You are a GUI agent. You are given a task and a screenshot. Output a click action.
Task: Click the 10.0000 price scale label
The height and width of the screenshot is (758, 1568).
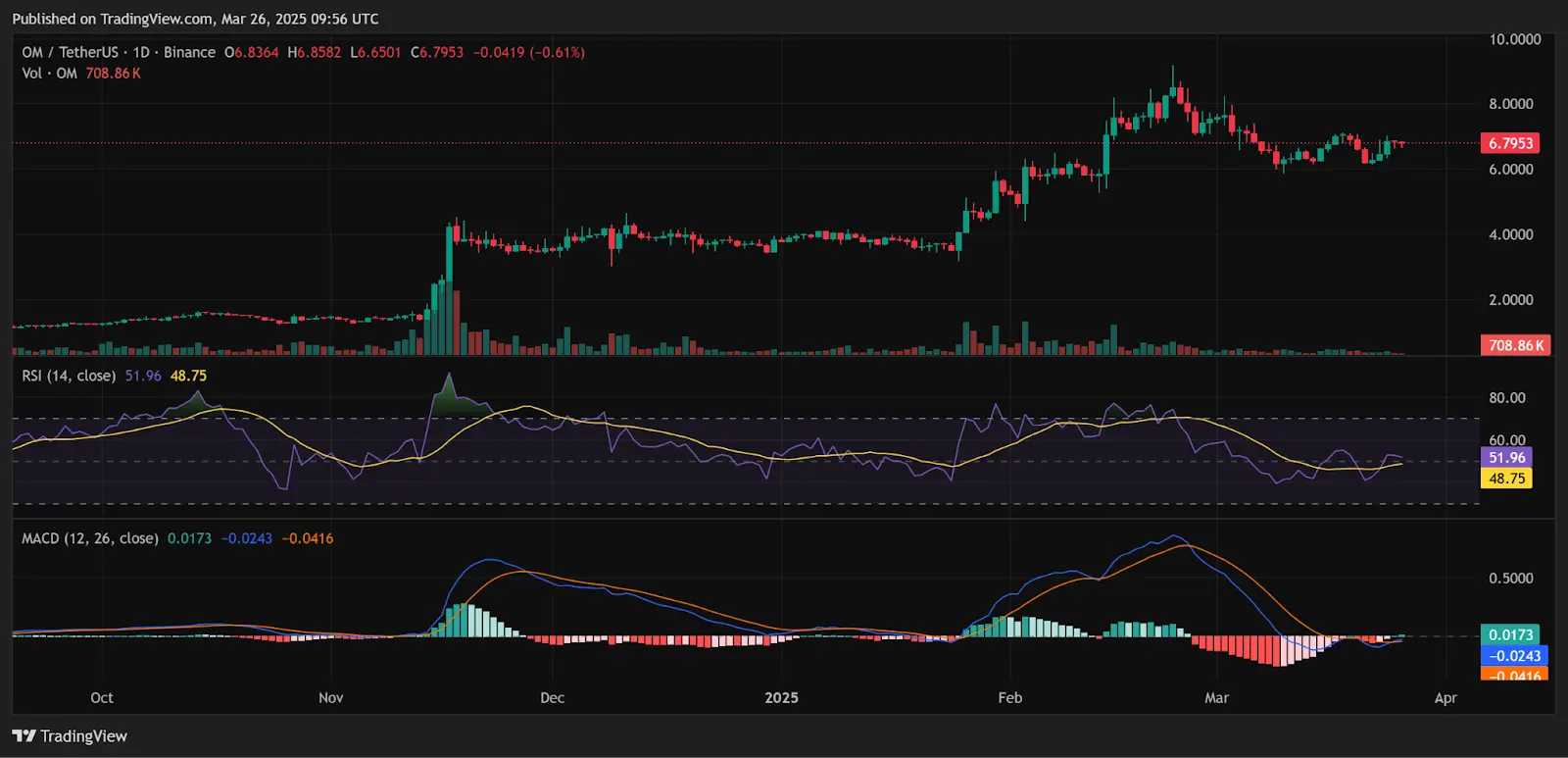point(1515,39)
